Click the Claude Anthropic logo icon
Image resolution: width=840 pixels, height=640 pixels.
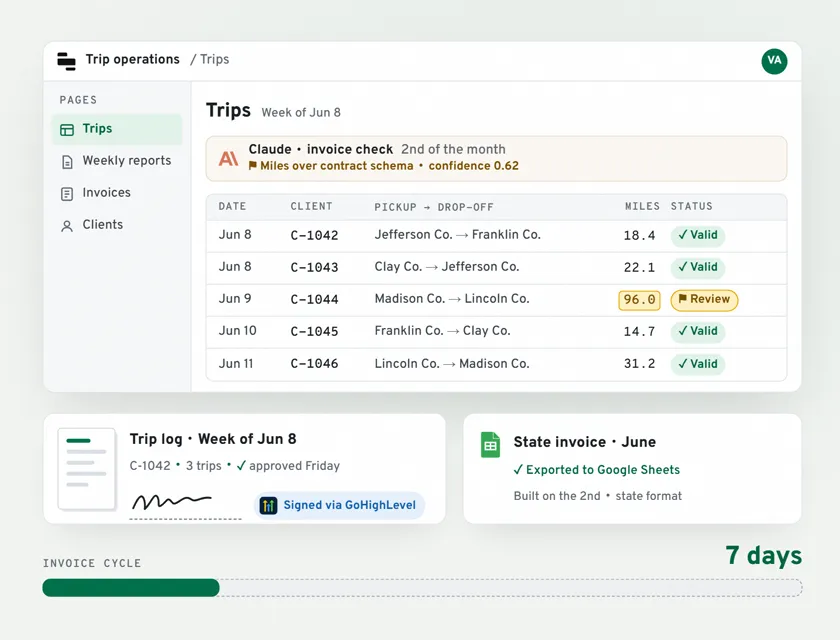(229, 158)
